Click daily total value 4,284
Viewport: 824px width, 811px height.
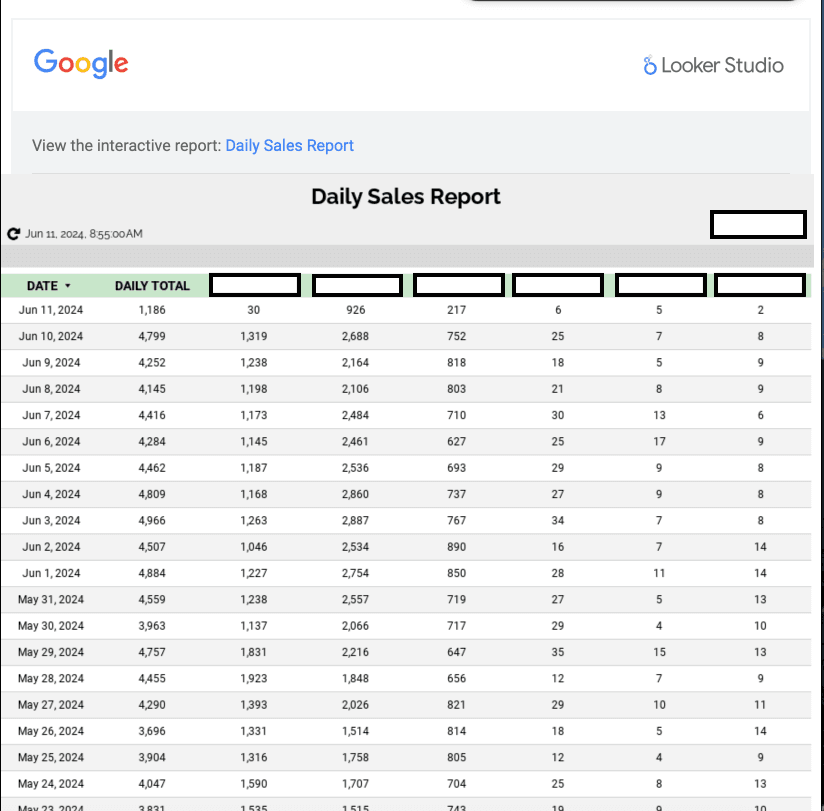(152, 442)
